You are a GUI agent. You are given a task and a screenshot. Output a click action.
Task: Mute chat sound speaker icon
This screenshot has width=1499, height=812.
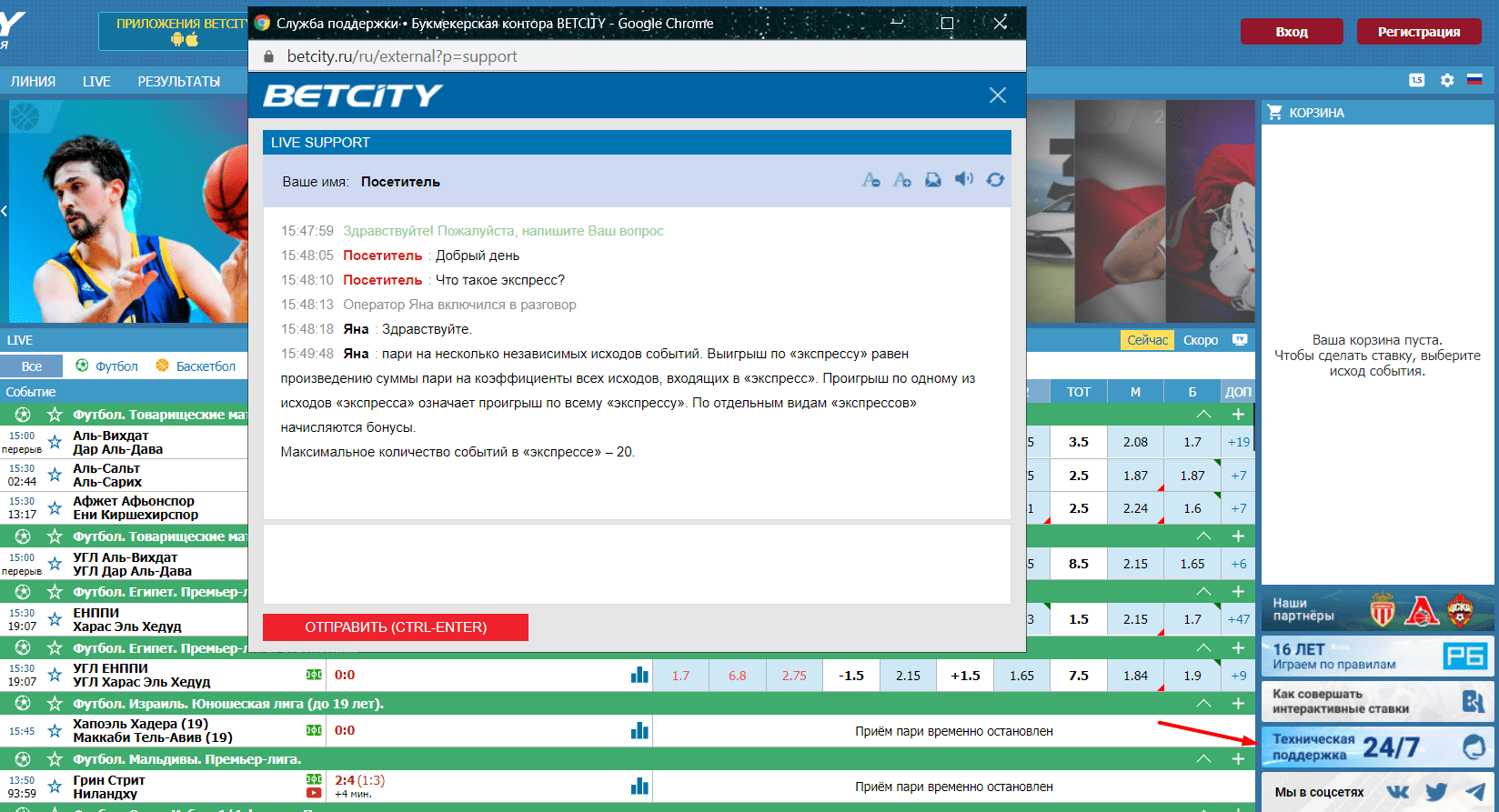[964, 179]
